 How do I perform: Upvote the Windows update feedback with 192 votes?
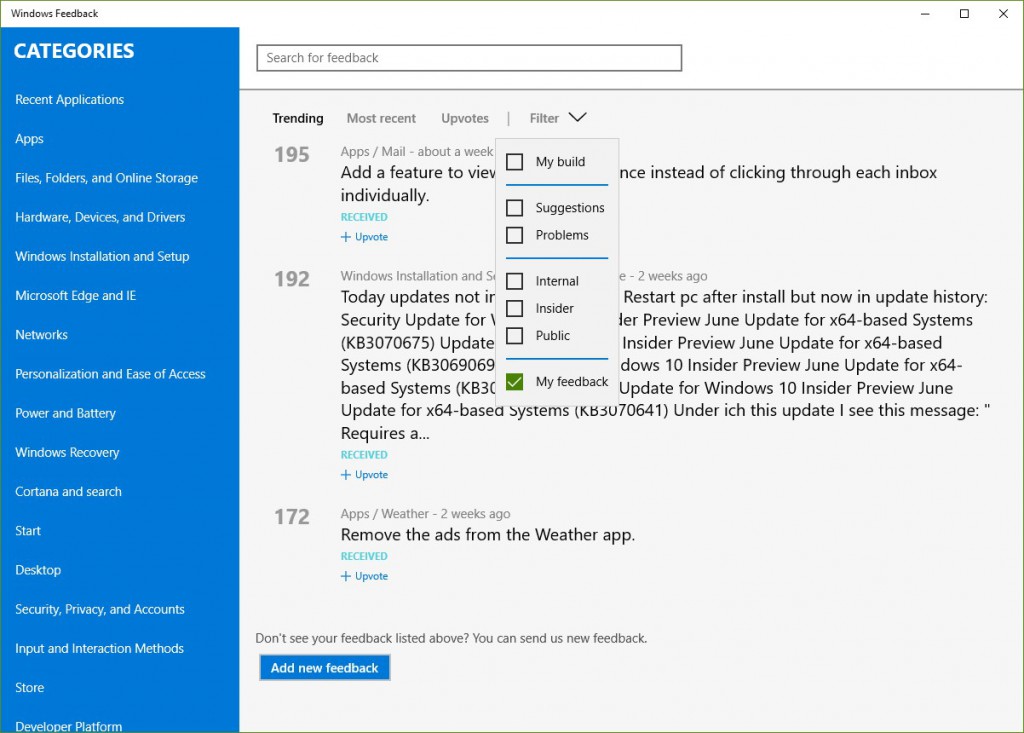pos(364,474)
